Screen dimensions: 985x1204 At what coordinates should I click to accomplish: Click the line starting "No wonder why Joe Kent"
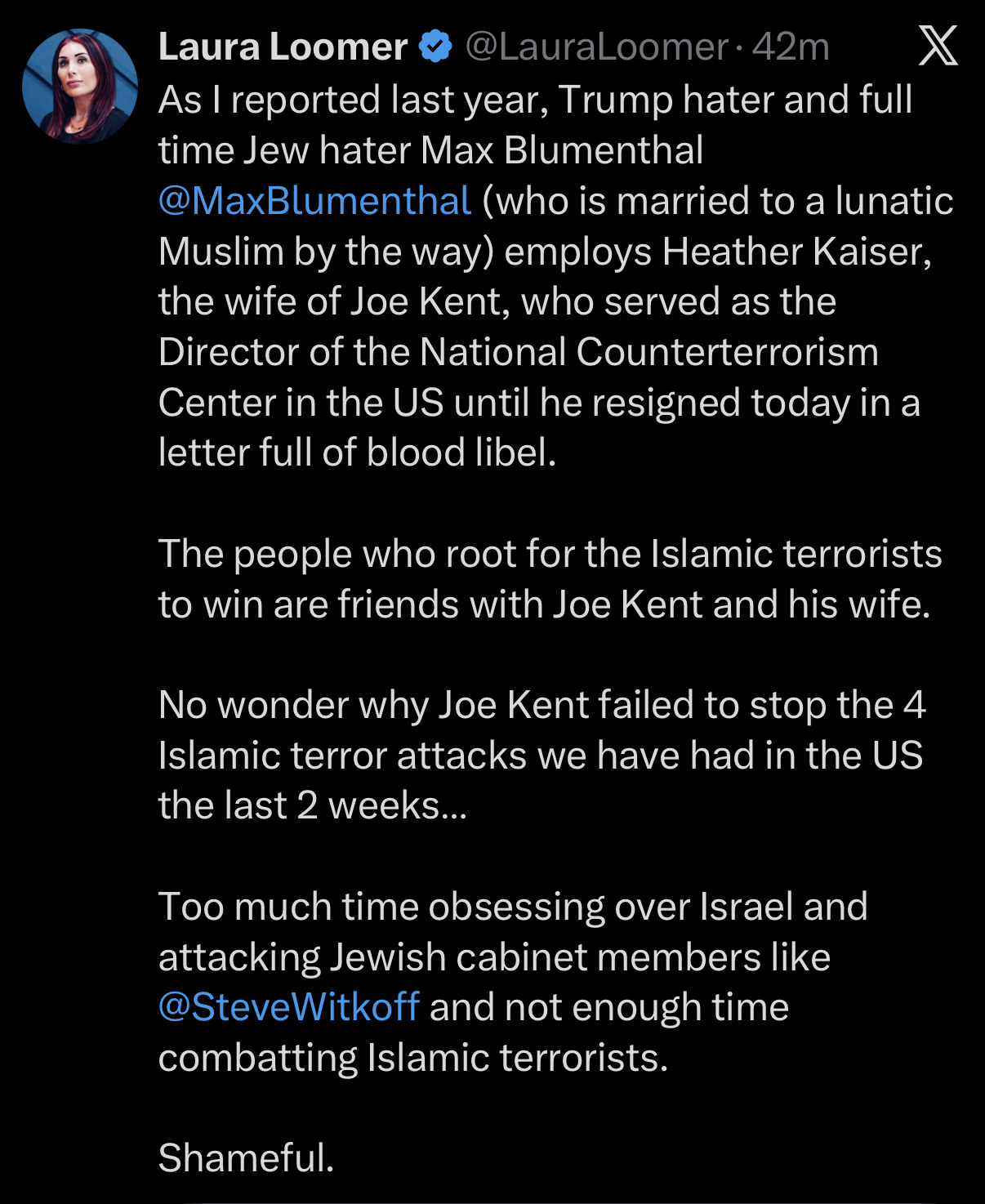[x=542, y=705]
